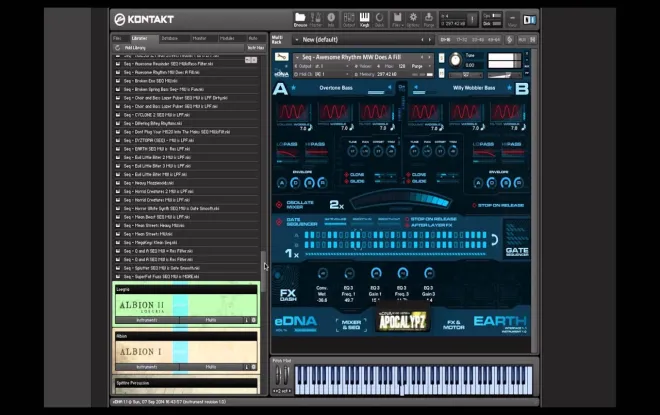Screen dimensions: 660x415
Task: Click the gate sequencer loop icon
Action: pos(495,239)
